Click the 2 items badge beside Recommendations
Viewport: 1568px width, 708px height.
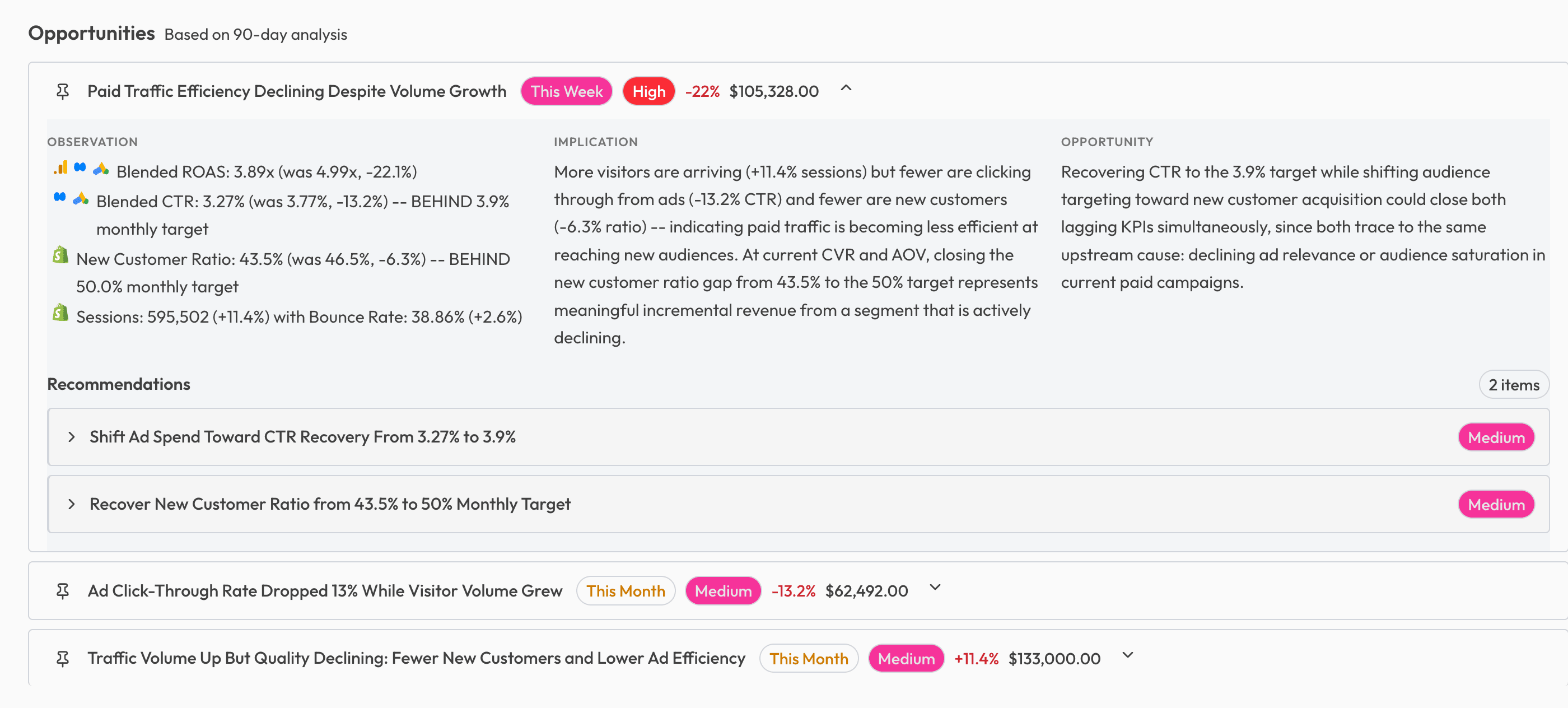pyautogui.click(x=1514, y=384)
